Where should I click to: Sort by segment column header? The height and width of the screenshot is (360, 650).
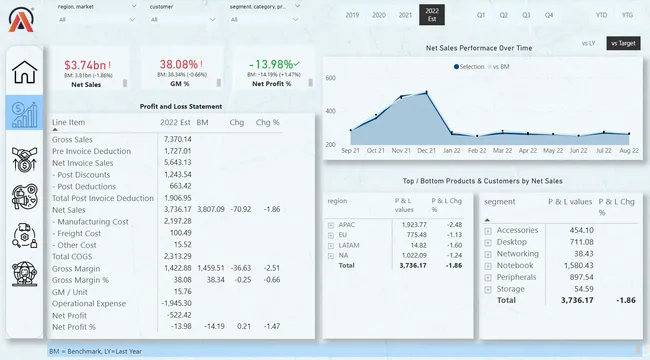(500, 202)
